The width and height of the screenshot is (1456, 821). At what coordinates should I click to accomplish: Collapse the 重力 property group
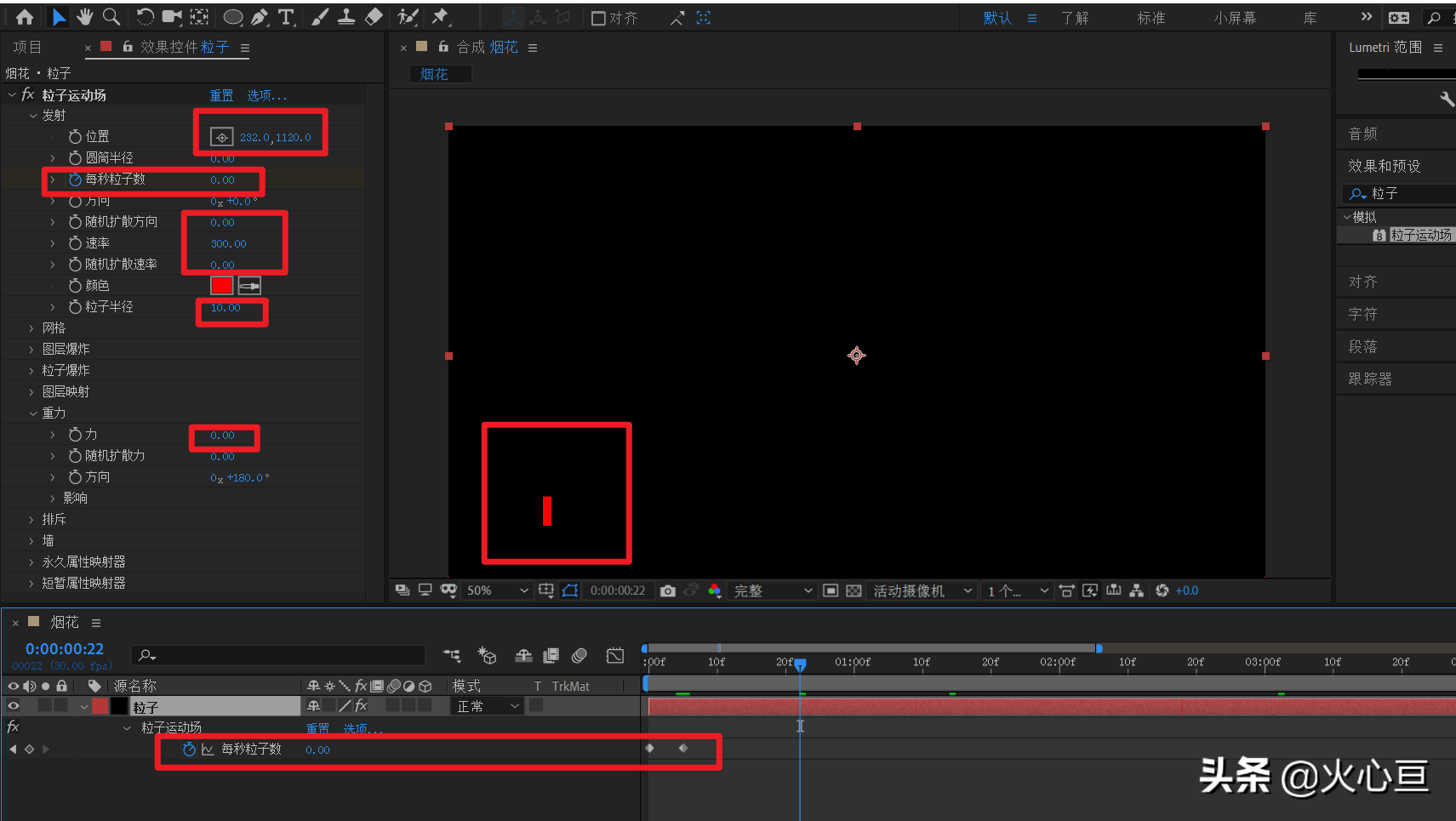tap(33, 413)
